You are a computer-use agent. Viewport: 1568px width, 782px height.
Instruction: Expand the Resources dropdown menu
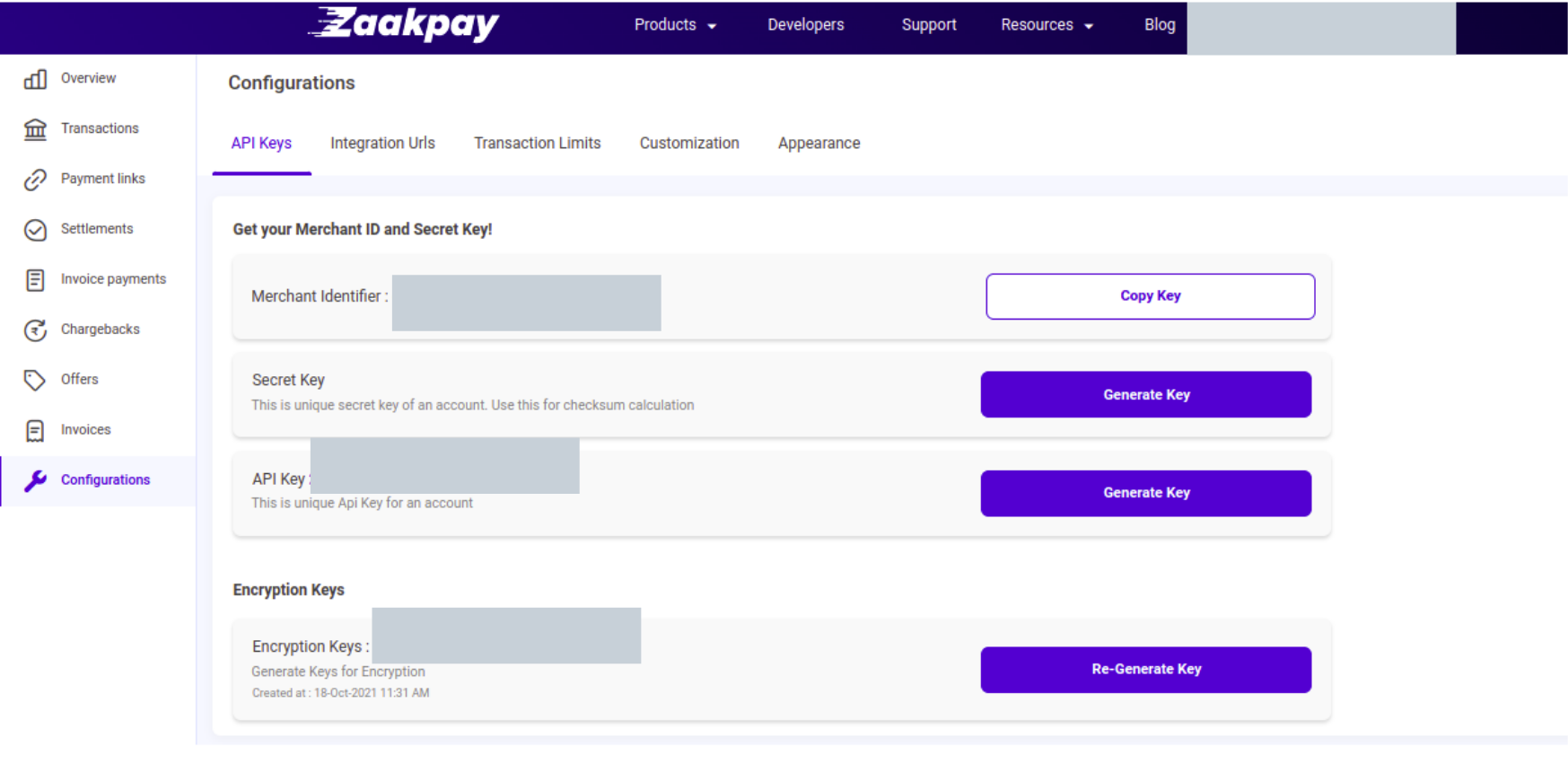1047,25
